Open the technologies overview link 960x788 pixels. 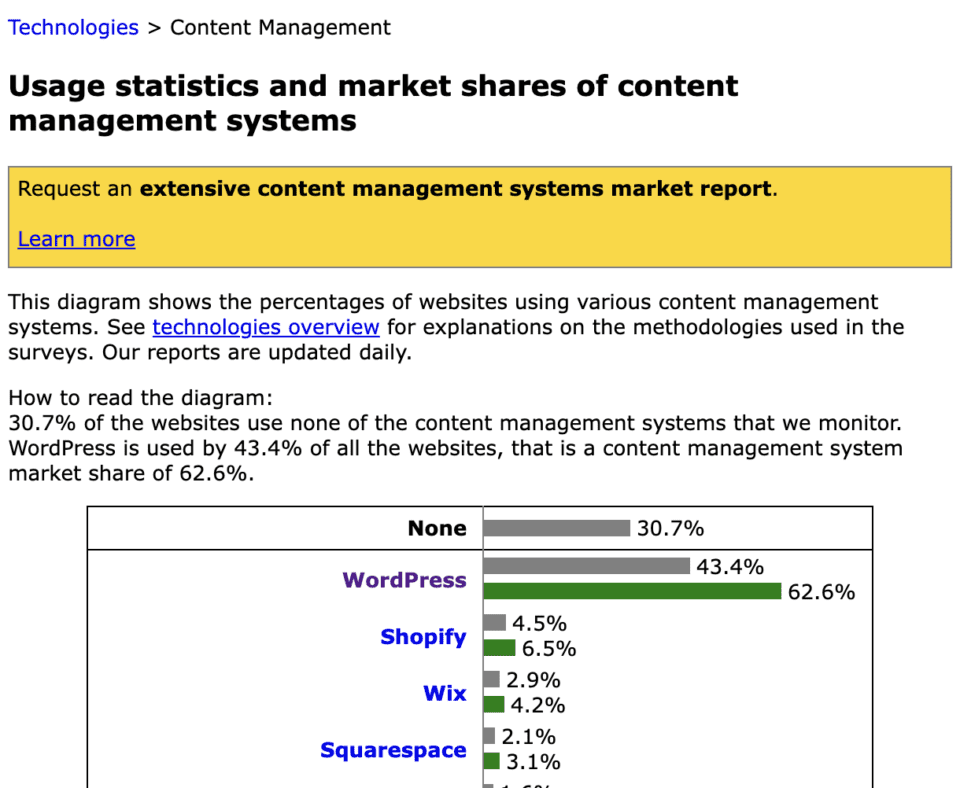coord(266,327)
